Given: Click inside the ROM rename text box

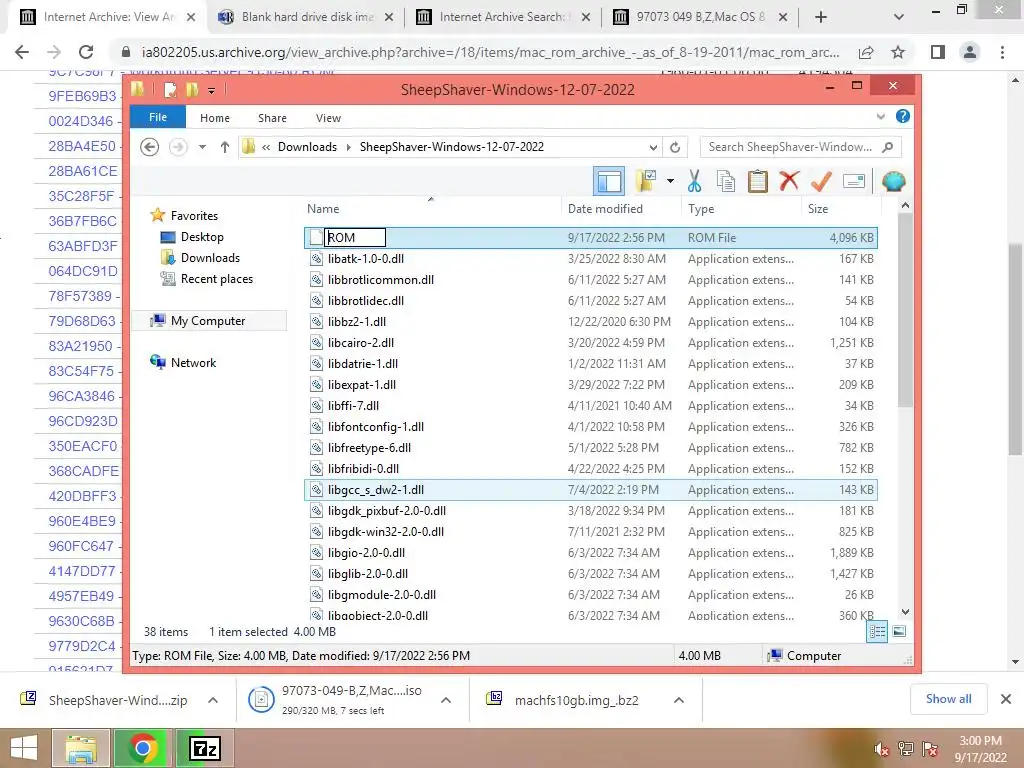Looking at the screenshot, I should [x=355, y=237].
